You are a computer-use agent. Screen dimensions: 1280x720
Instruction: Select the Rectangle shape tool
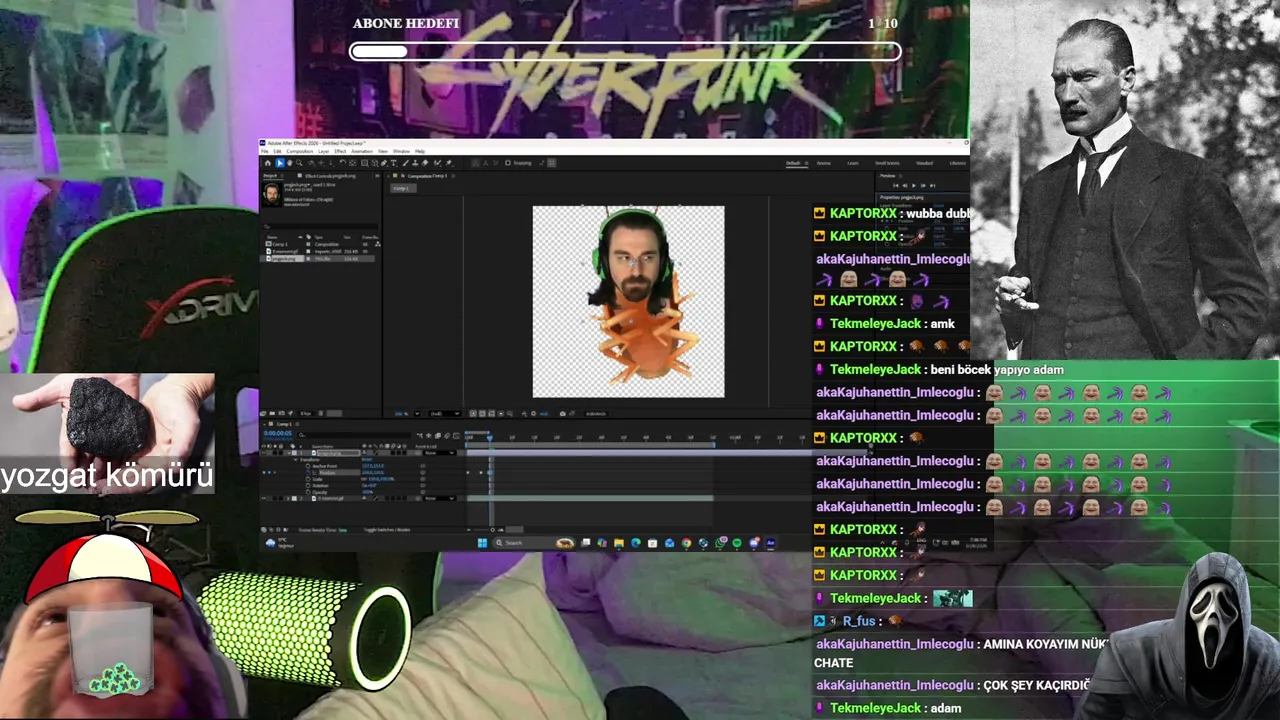point(365,163)
